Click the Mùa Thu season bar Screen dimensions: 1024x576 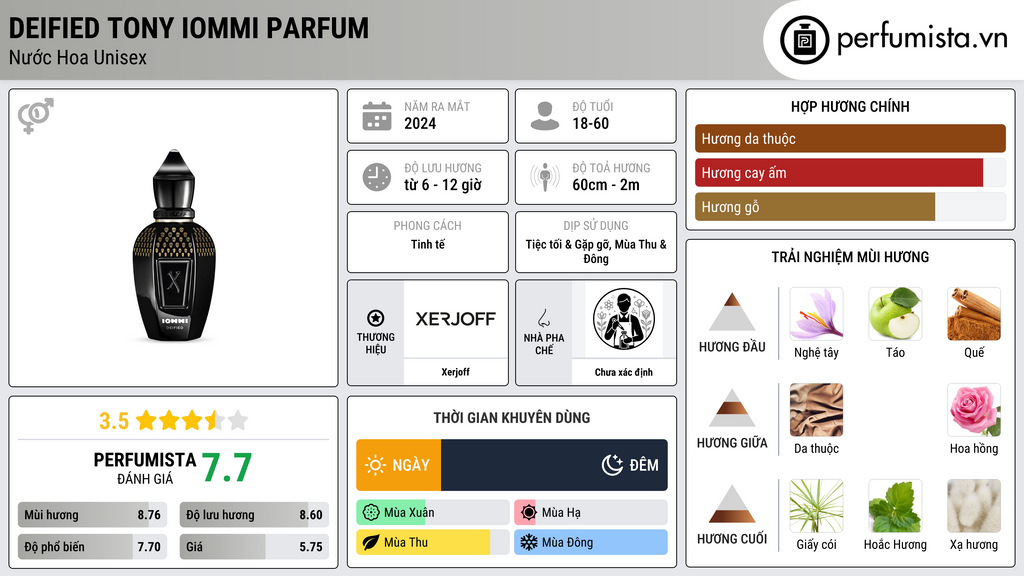tap(433, 542)
